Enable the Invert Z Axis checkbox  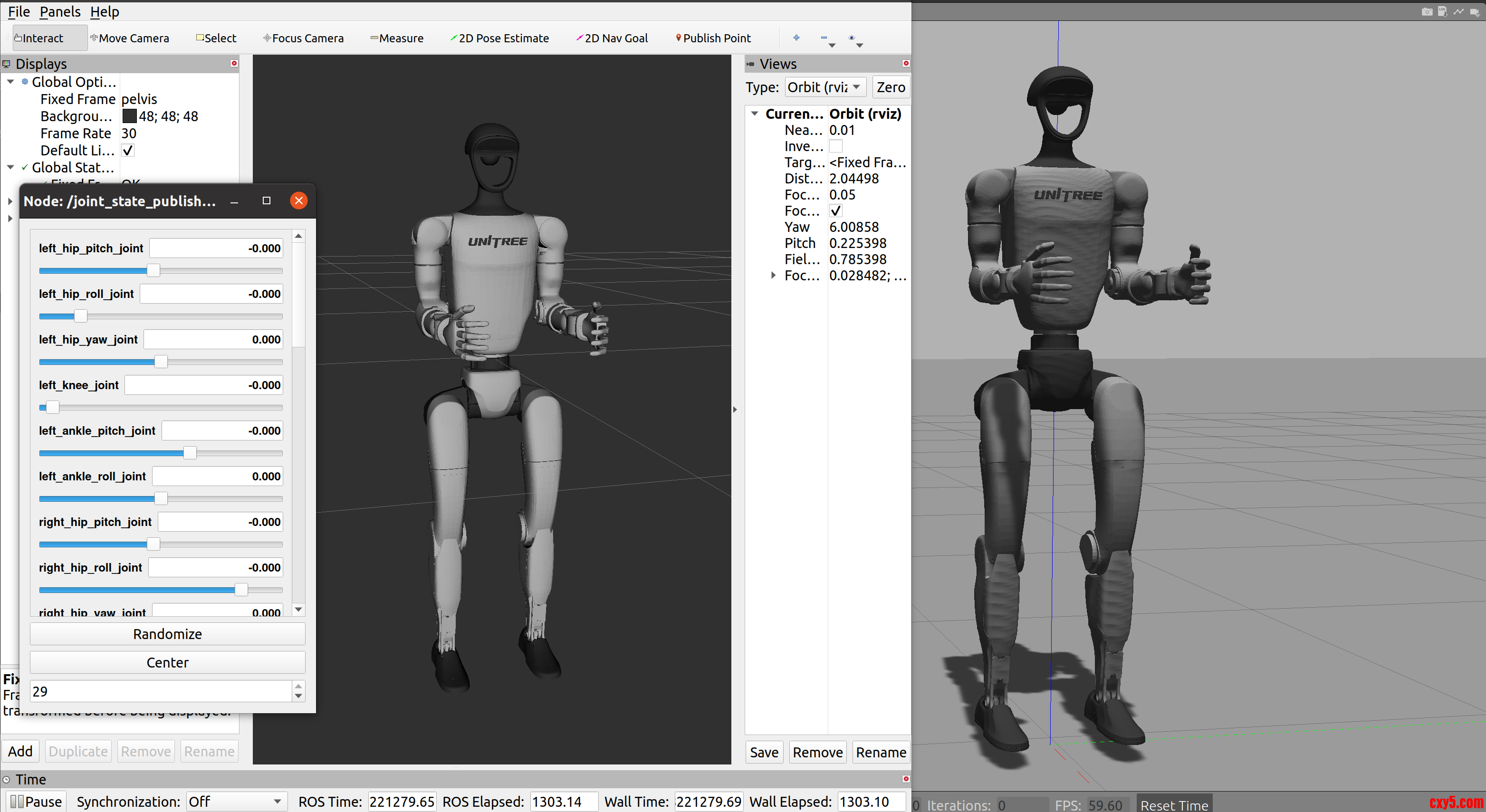tap(835, 146)
